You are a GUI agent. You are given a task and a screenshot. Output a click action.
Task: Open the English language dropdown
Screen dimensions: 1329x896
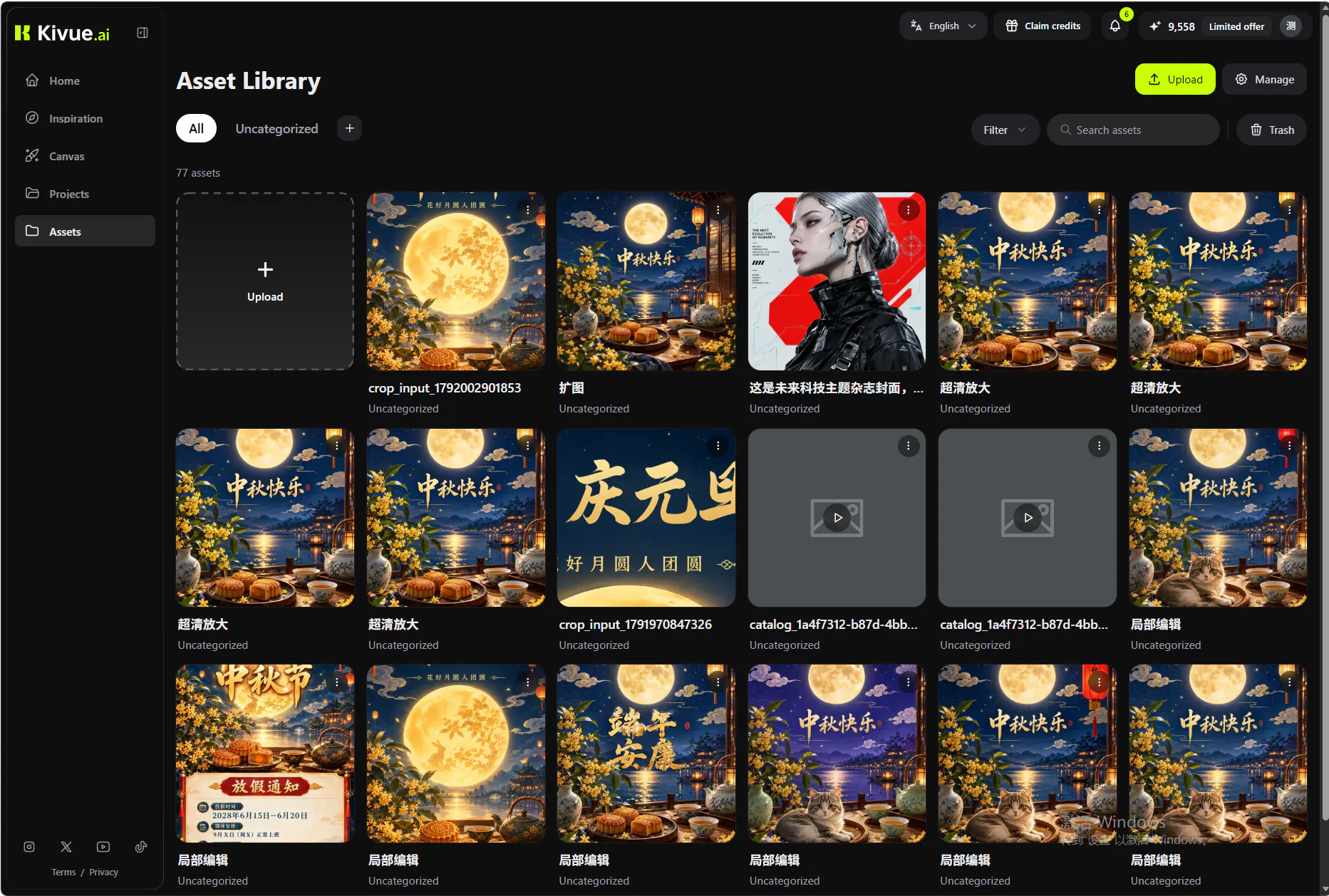point(943,26)
